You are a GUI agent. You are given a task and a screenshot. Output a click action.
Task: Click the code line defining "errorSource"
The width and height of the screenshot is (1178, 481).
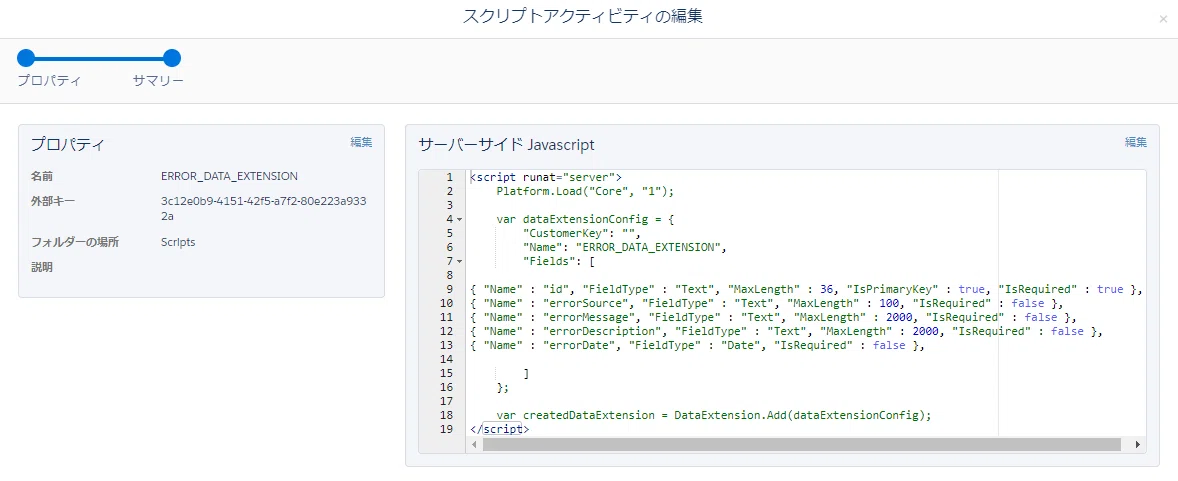pos(767,304)
